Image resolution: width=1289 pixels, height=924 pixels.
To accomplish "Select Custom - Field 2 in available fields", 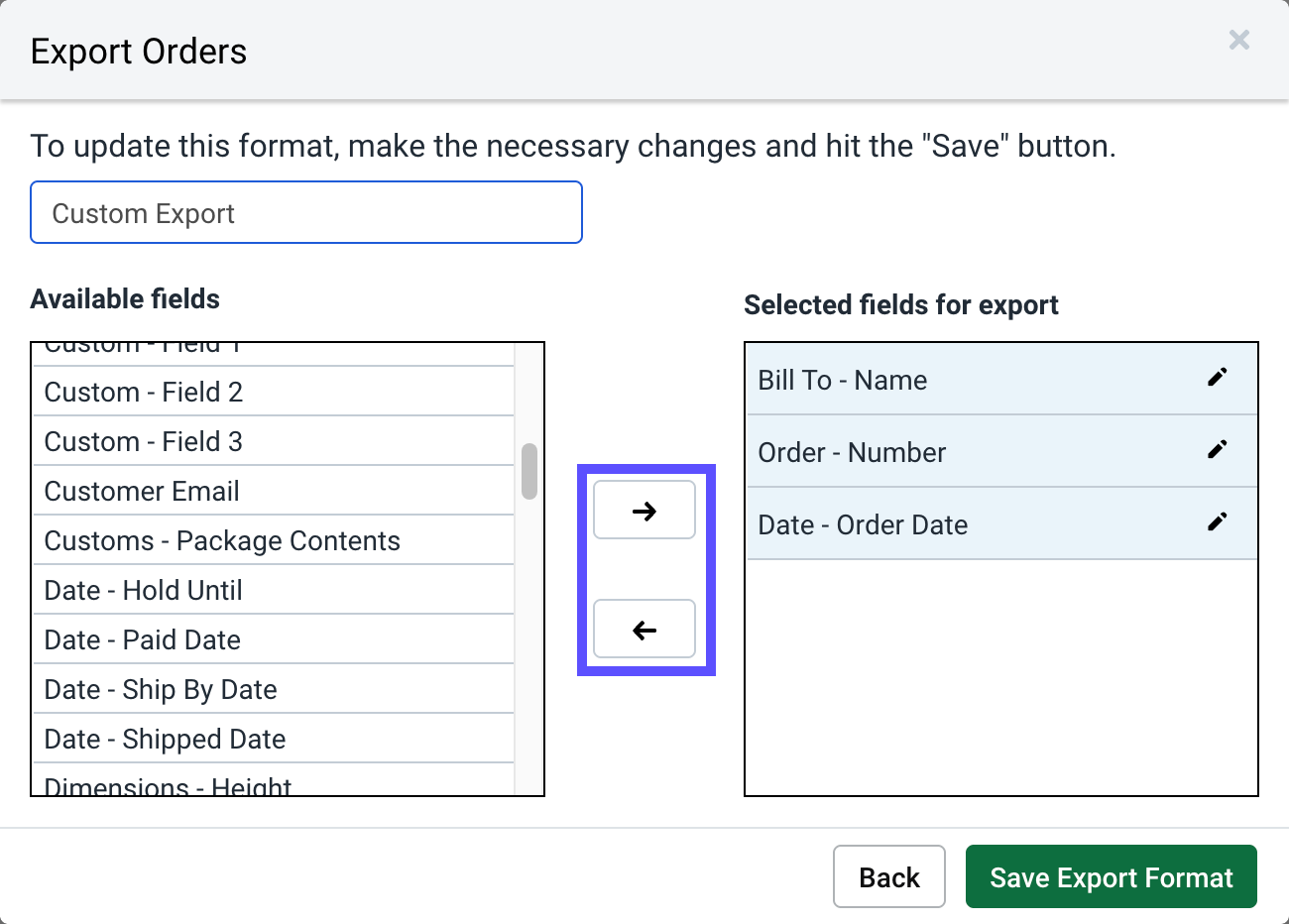I will [274, 392].
